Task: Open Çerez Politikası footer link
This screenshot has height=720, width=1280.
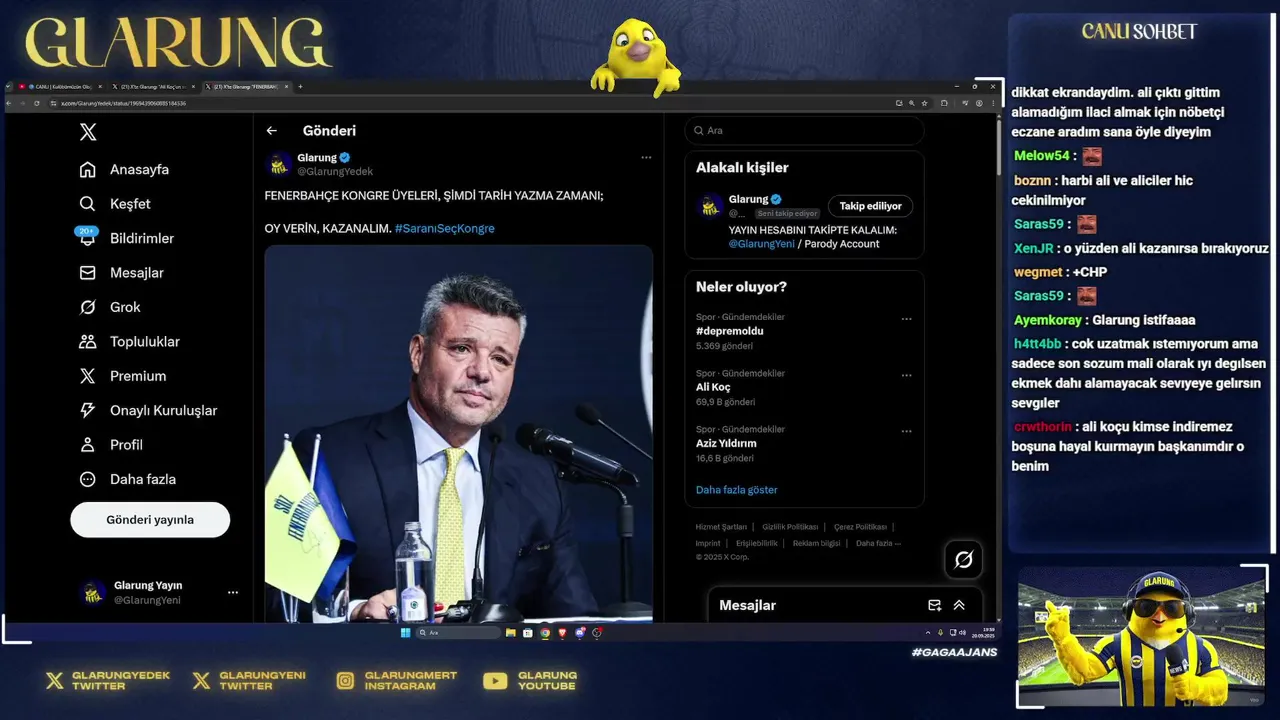Action: click(860, 527)
